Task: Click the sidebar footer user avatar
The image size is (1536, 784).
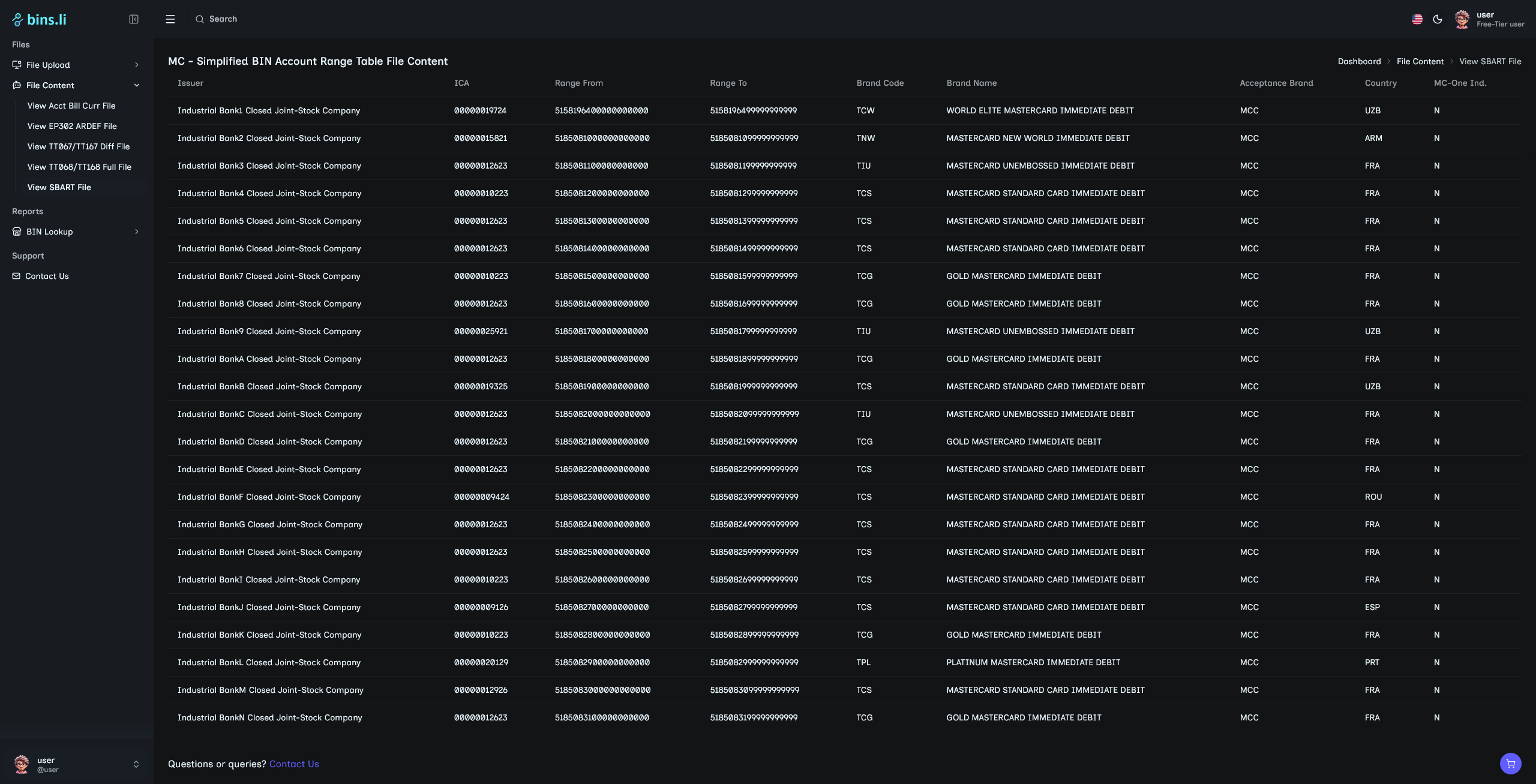Action: click(x=22, y=764)
